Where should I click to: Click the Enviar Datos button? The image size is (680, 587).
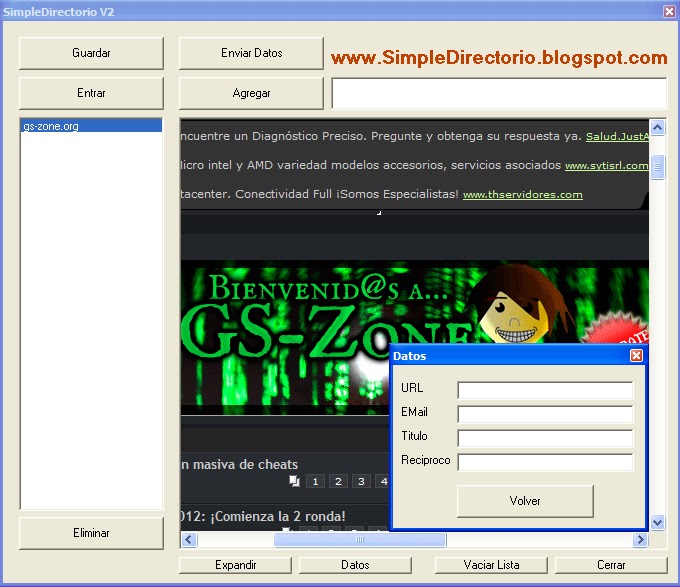point(251,53)
